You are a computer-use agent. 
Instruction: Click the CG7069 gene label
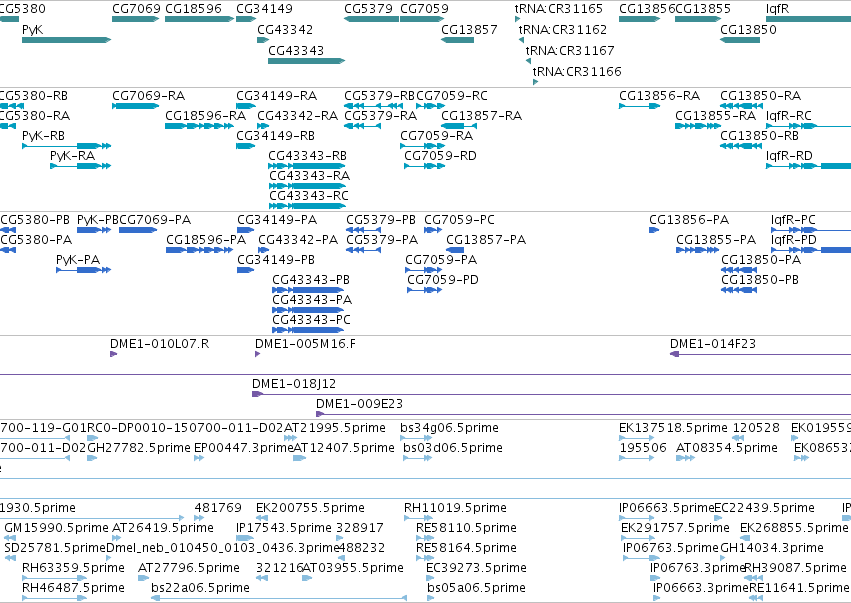[x=136, y=9]
